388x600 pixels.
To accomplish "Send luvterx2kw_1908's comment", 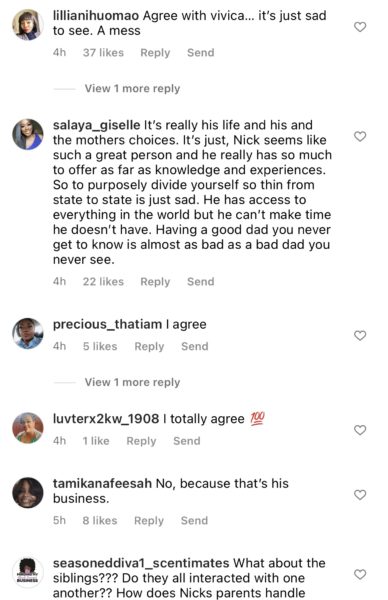I will [187, 441].
